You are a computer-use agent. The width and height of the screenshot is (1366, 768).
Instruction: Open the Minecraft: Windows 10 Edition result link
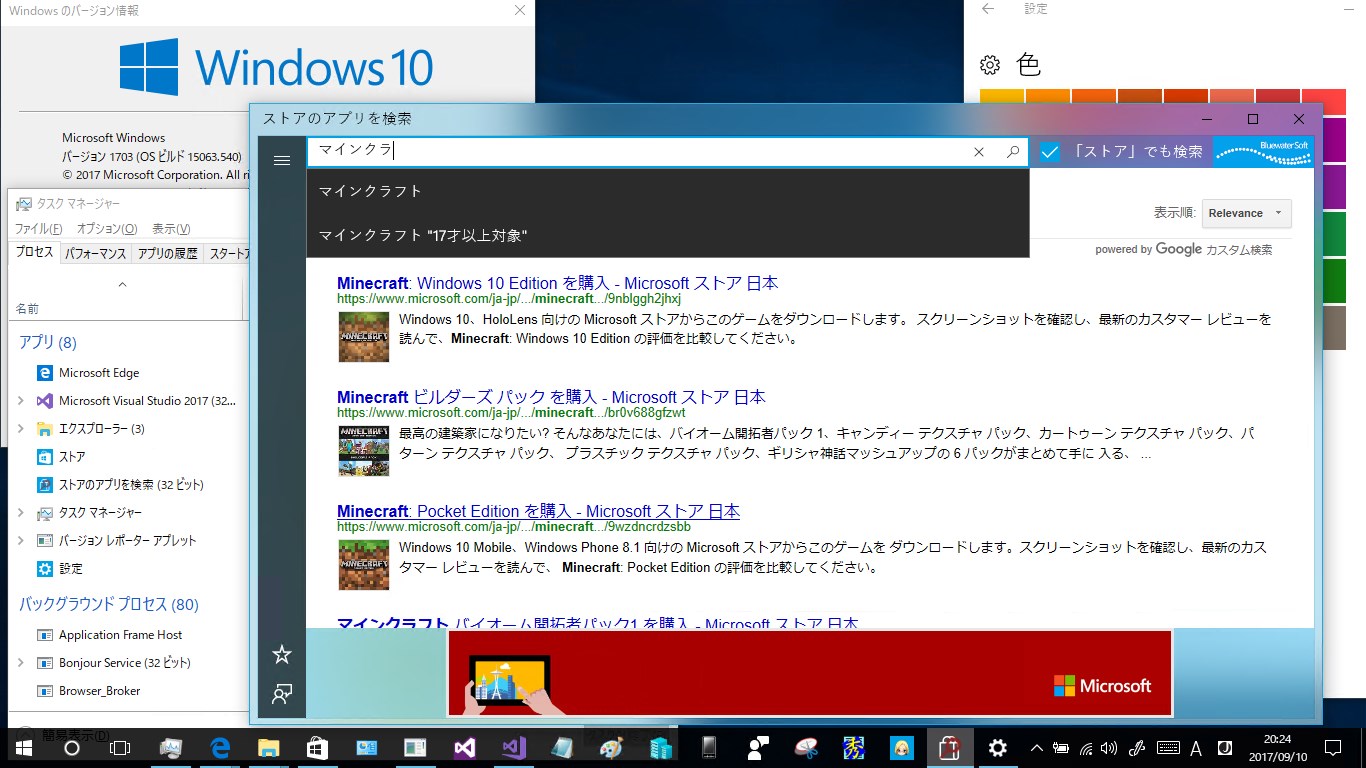557,283
